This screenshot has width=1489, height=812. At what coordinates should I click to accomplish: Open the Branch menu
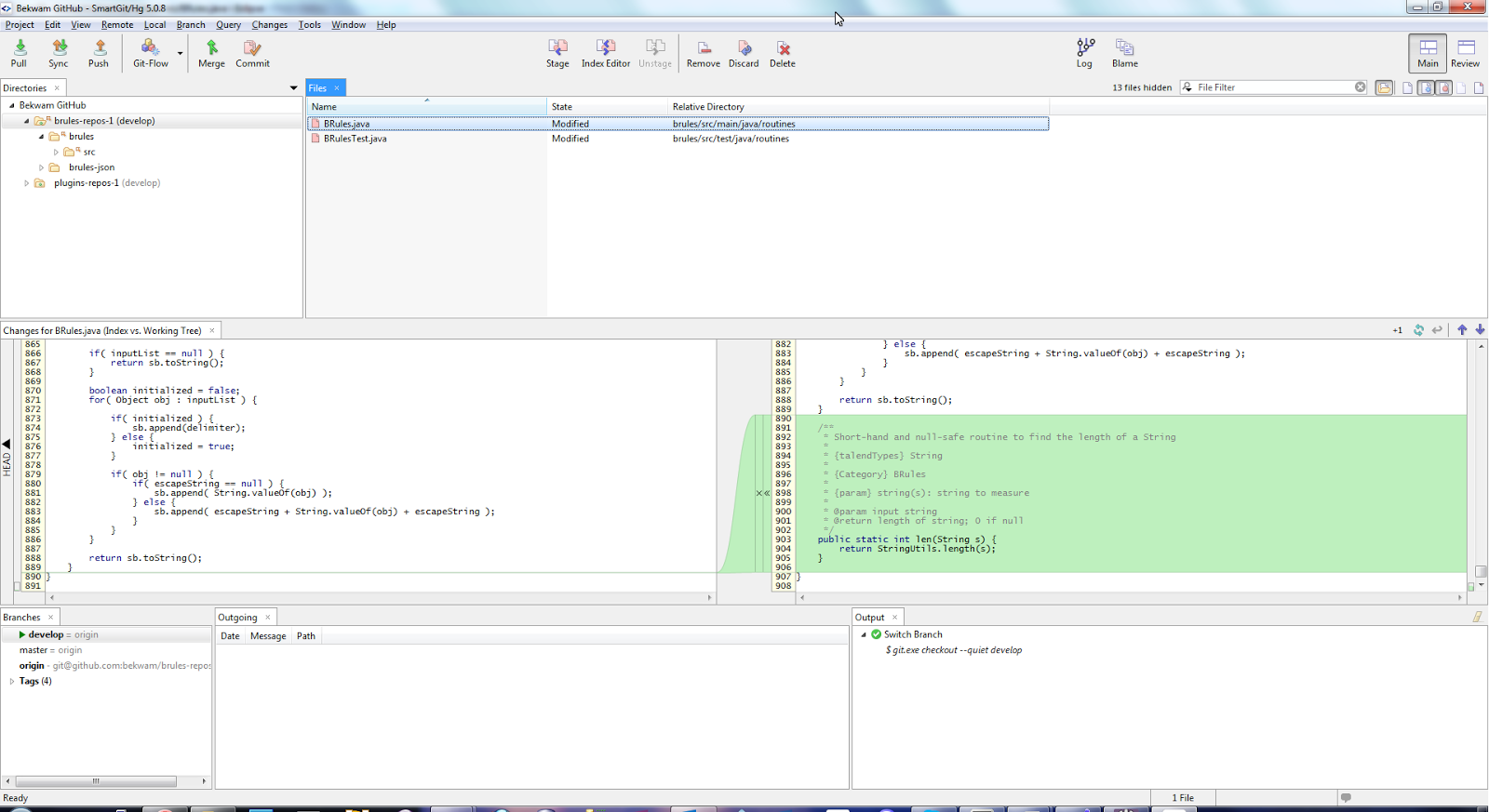(191, 25)
